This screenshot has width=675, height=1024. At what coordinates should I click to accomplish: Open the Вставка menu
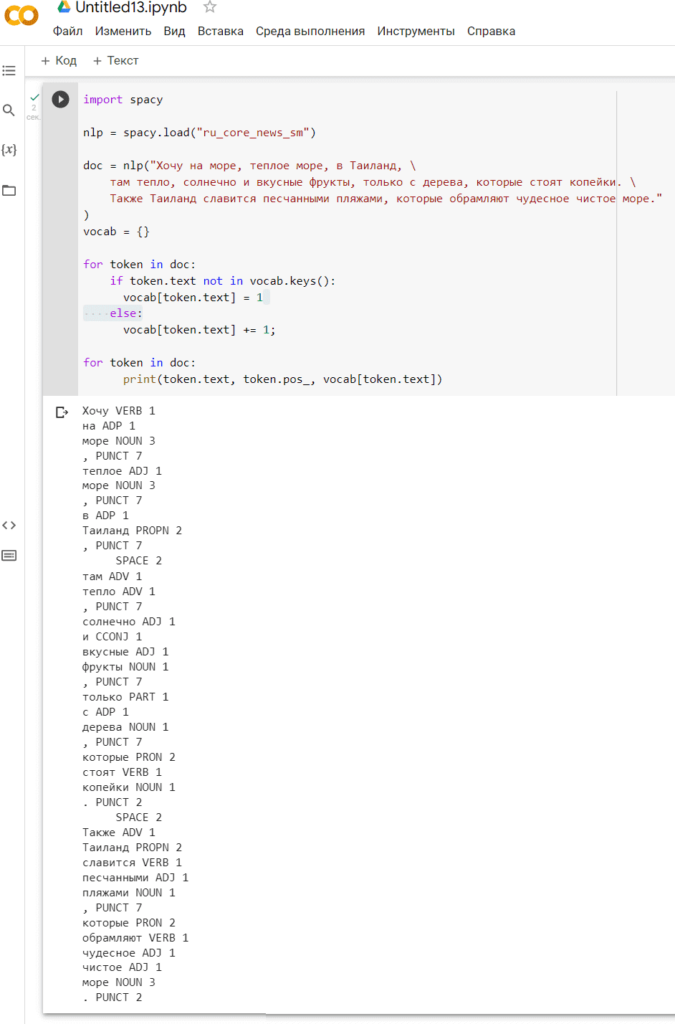[x=220, y=31]
